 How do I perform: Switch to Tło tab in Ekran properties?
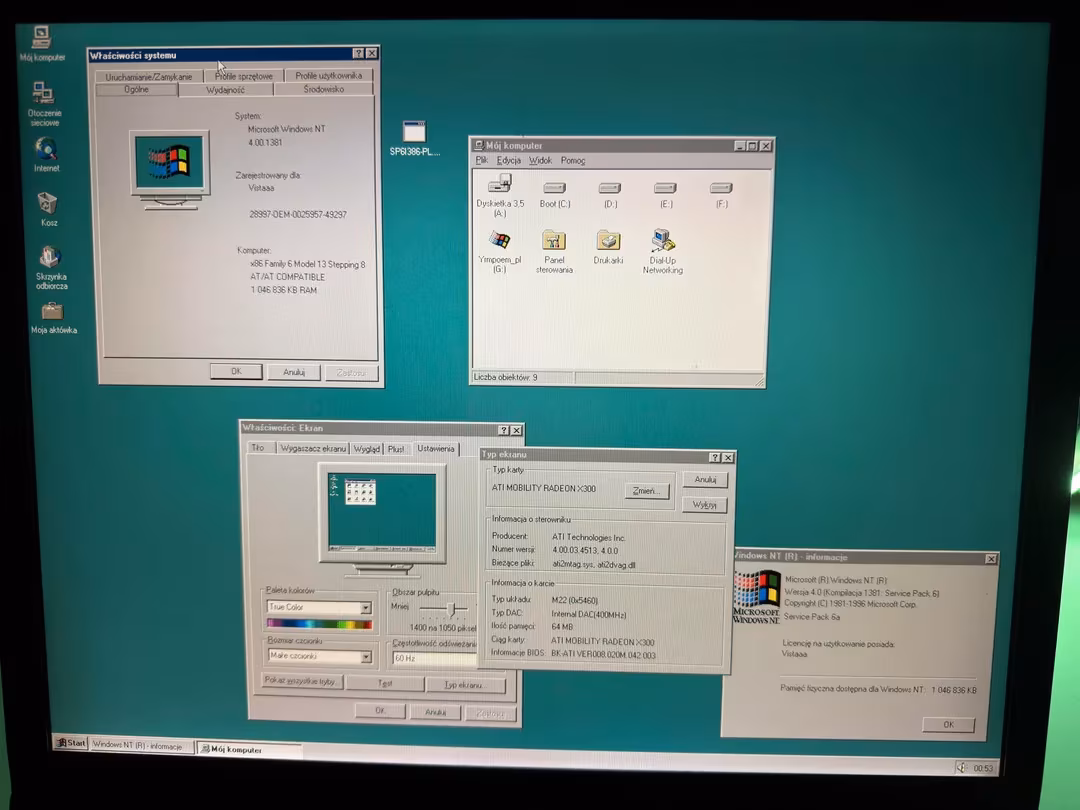pyautogui.click(x=258, y=448)
